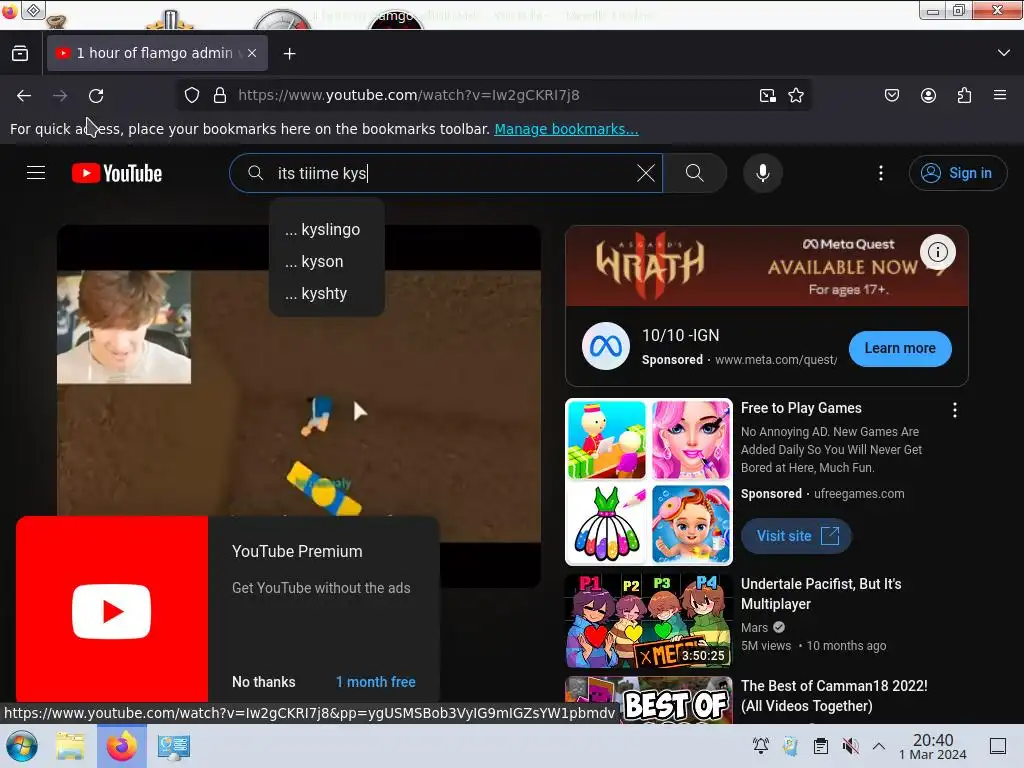Screen dimensions: 1024x768
Task: Bookmark this page with the star
Action: tap(796, 95)
